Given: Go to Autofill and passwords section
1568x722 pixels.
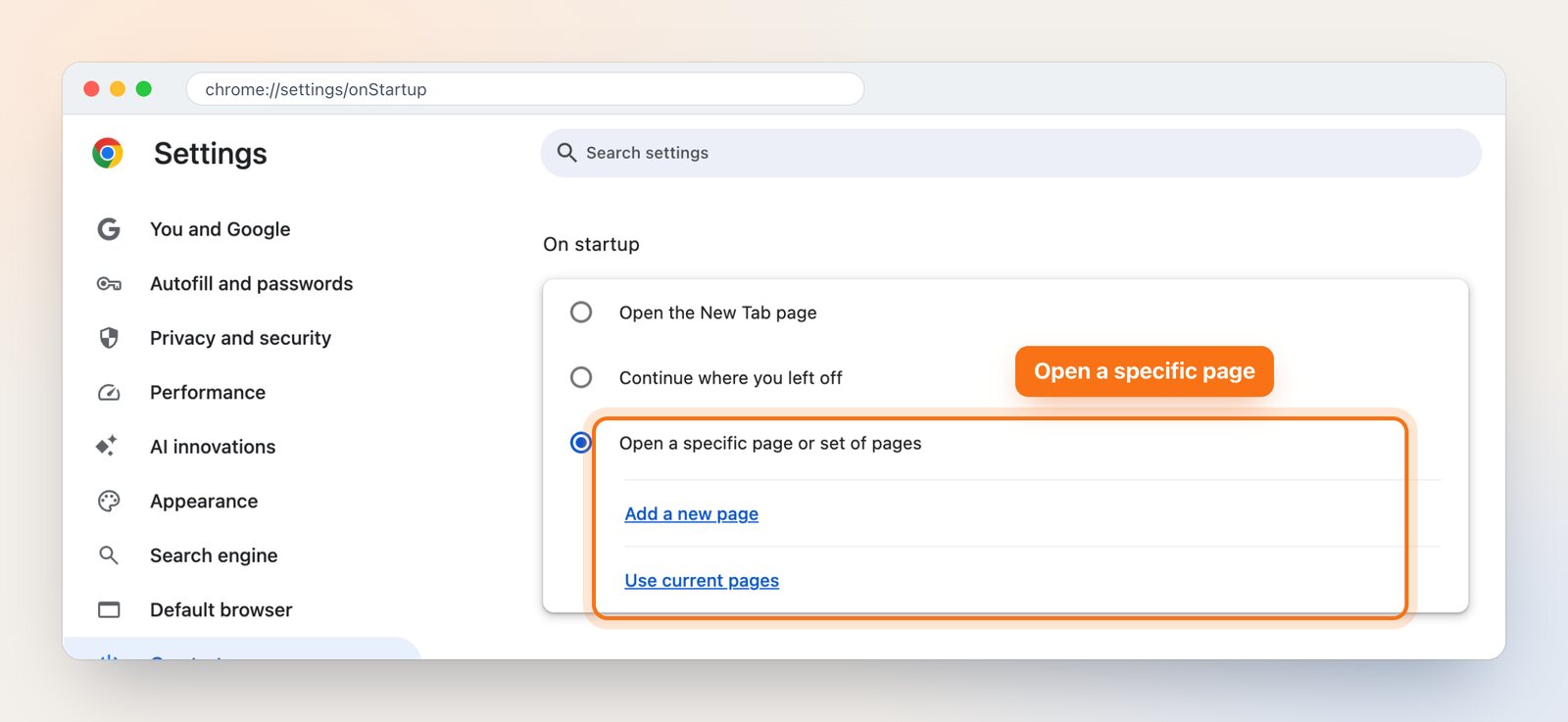Looking at the screenshot, I should pos(251,284).
